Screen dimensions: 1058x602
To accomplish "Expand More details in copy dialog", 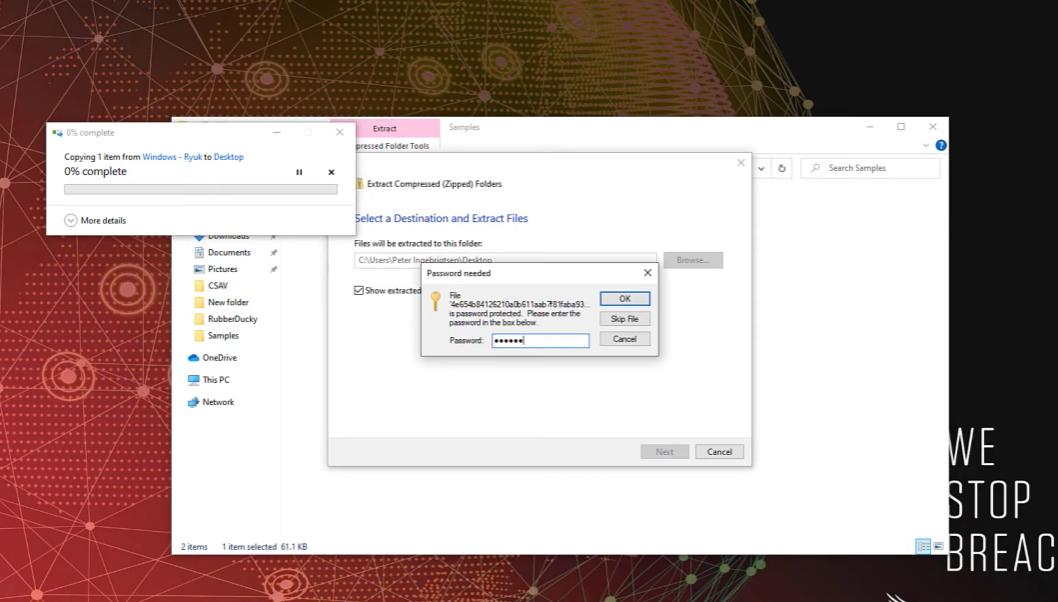I will (95, 221).
